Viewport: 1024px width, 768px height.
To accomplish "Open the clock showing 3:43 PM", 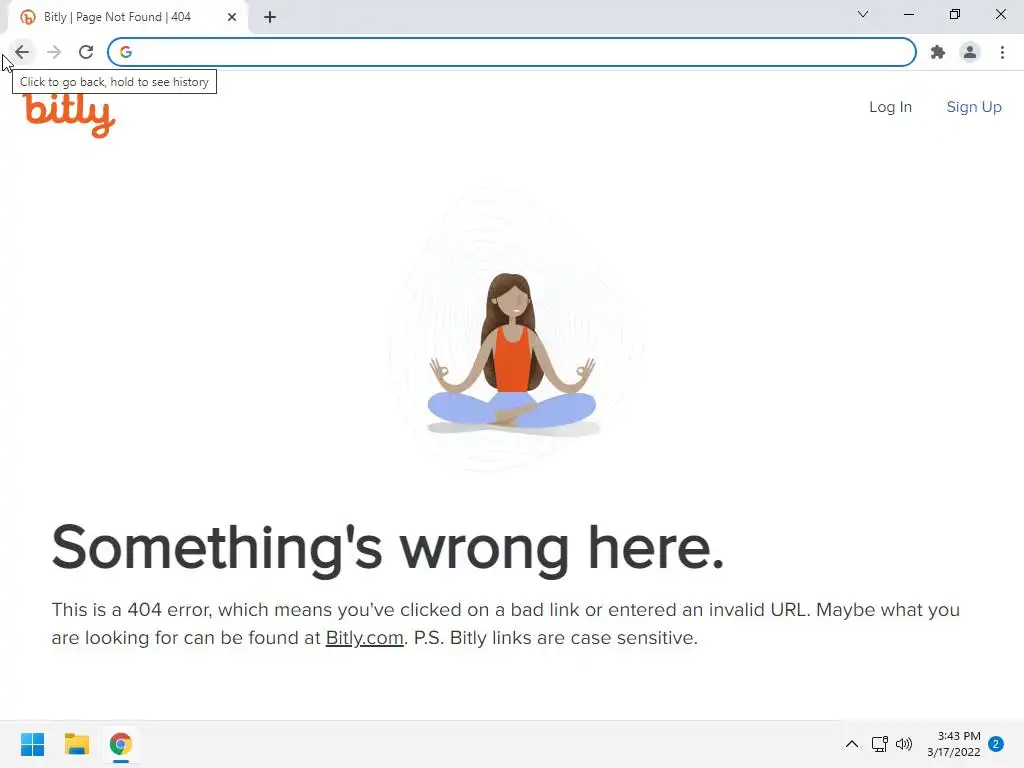I will coord(953,744).
